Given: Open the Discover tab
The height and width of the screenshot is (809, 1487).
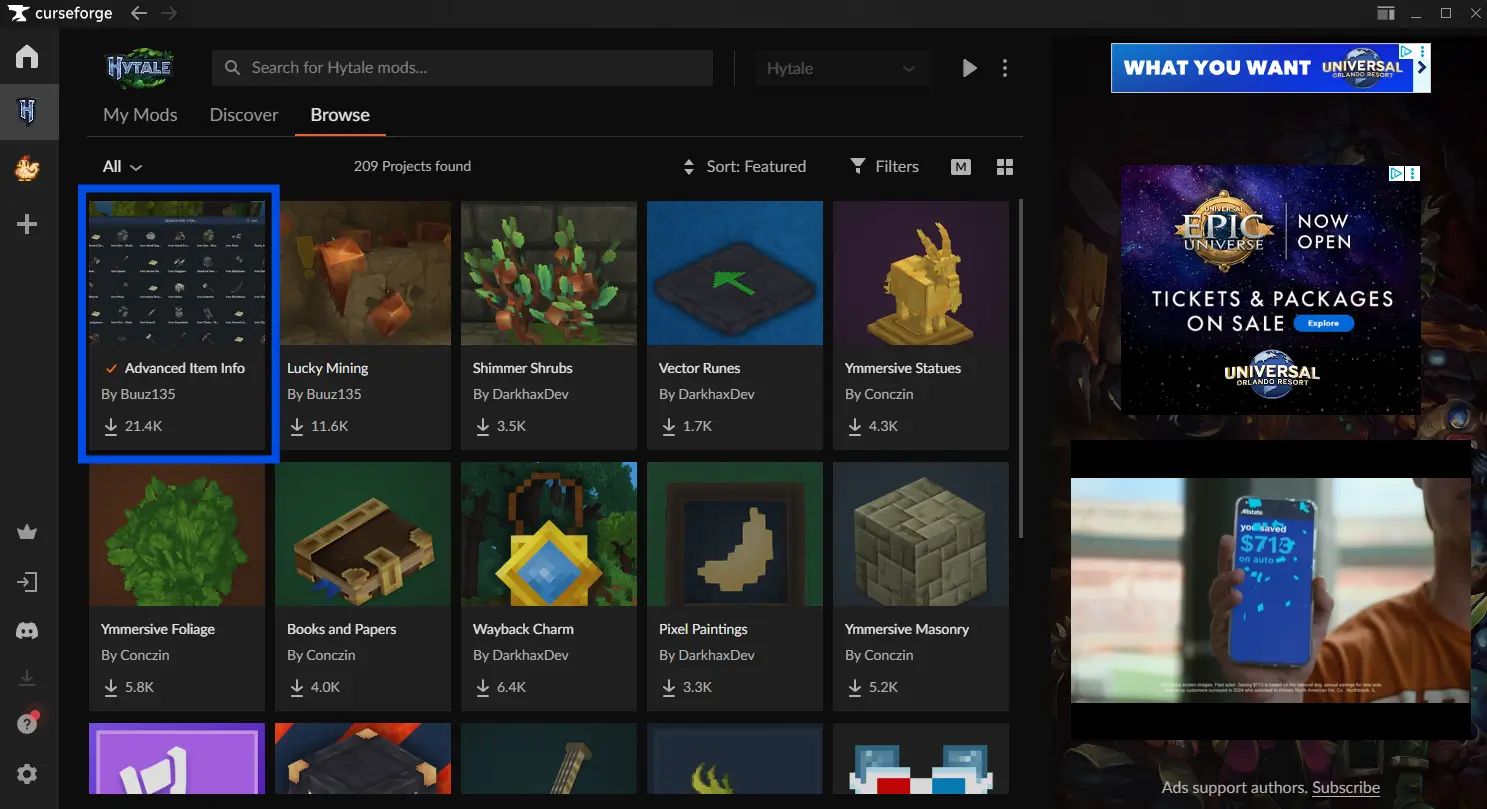Looking at the screenshot, I should point(244,115).
